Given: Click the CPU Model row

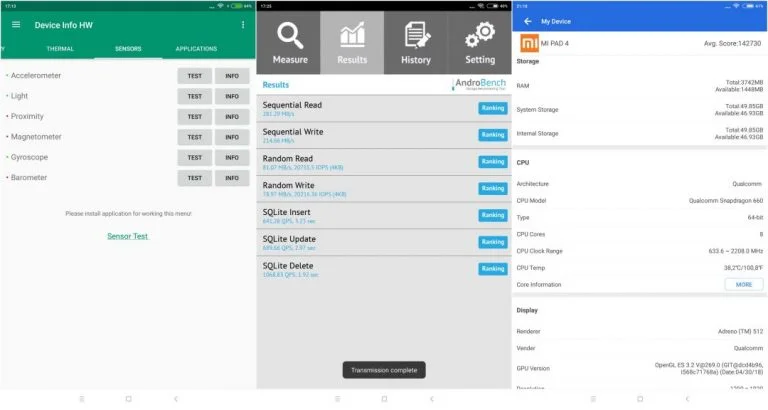Looking at the screenshot, I should [x=640, y=201].
